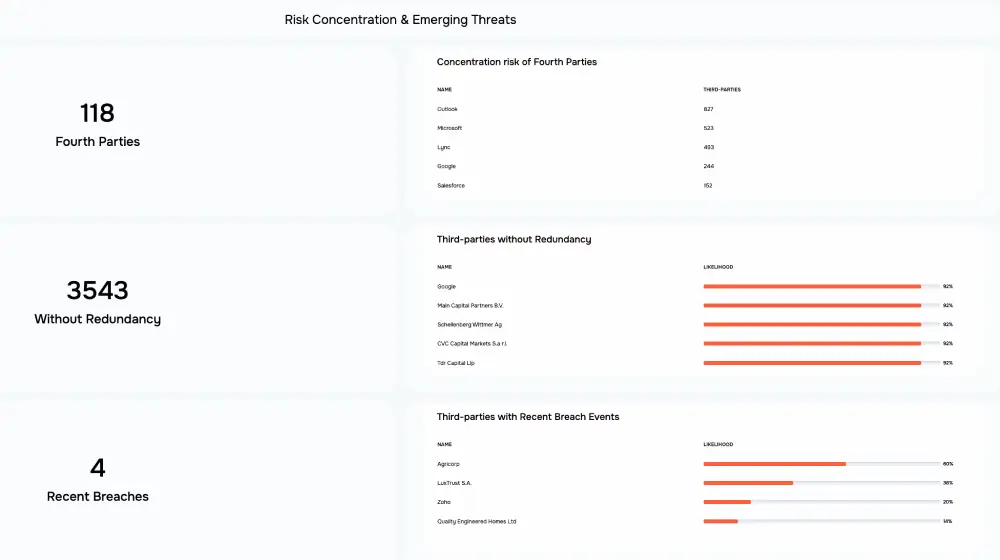Open the LuxTrust S.A. breach entry
The width and height of the screenshot is (1000, 560).
tap(454, 483)
